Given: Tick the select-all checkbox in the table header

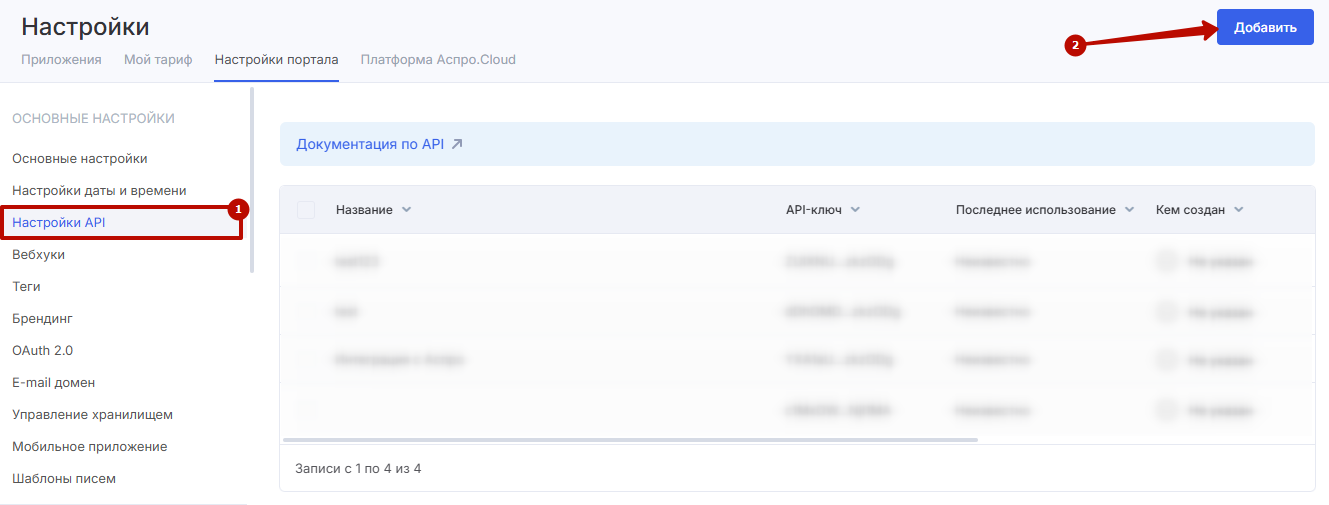Looking at the screenshot, I should [x=306, y=210].
